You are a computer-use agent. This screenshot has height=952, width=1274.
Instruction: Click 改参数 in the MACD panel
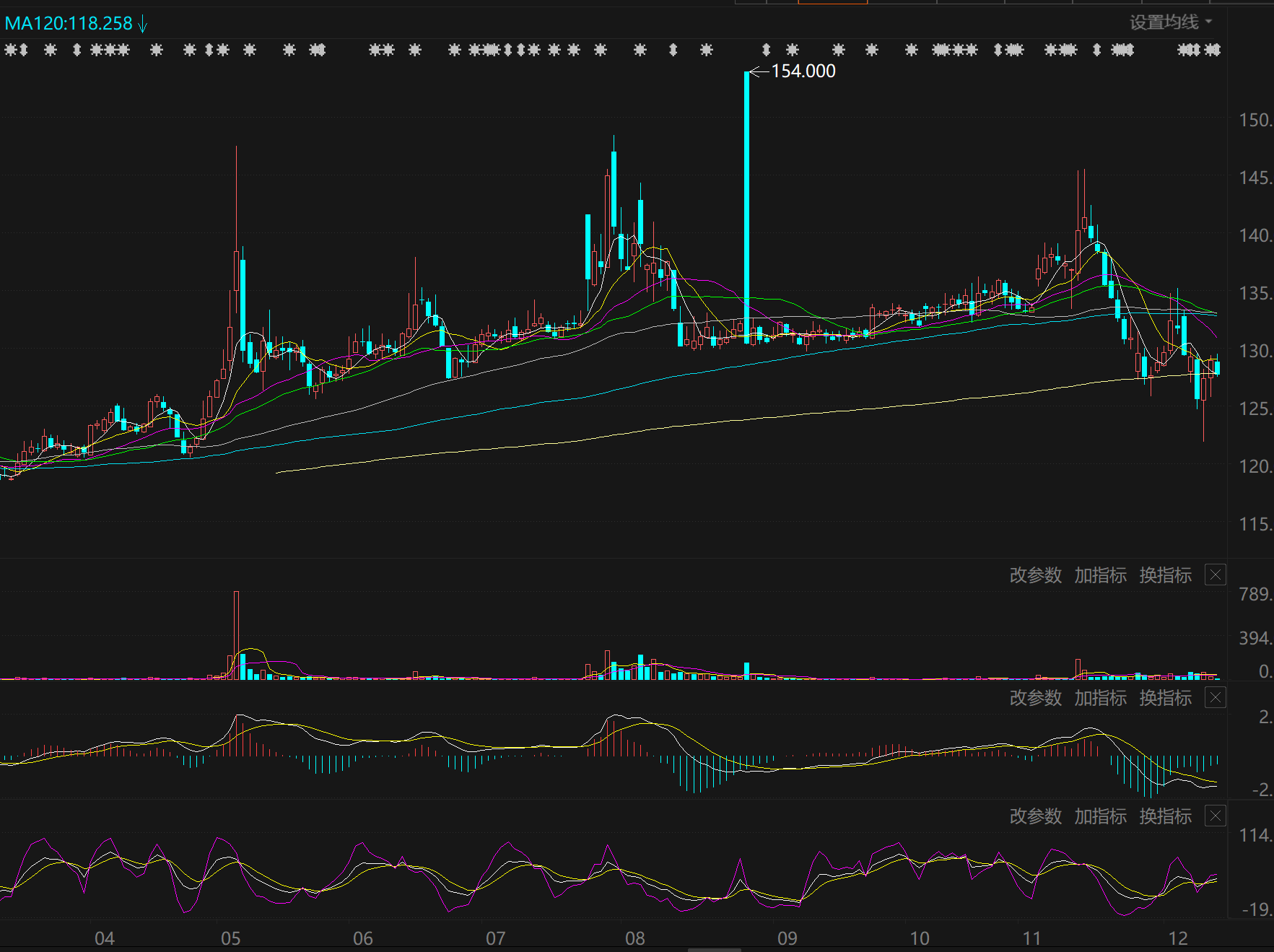coord(1035,698)
